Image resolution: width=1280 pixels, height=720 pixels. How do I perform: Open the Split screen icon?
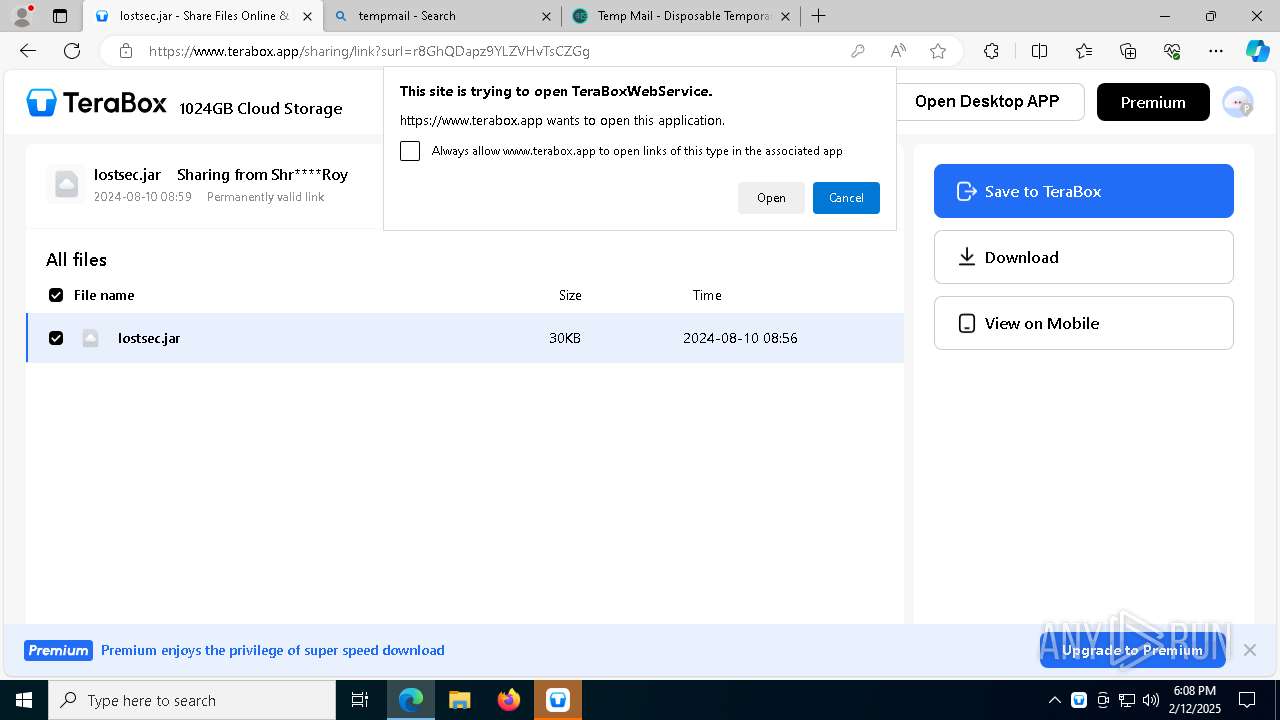click(1039, 51)
